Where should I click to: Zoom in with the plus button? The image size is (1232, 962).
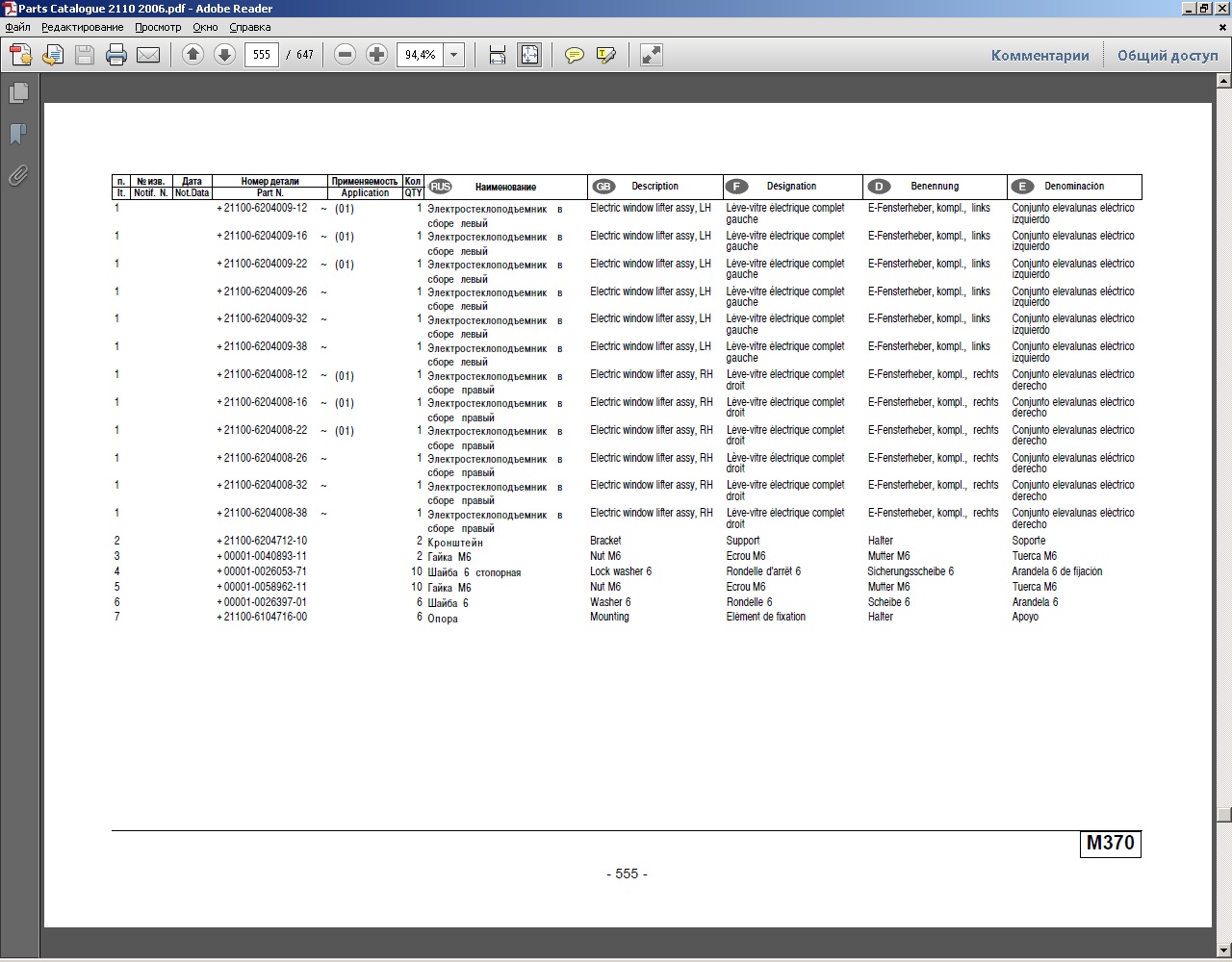coord(377,55)
